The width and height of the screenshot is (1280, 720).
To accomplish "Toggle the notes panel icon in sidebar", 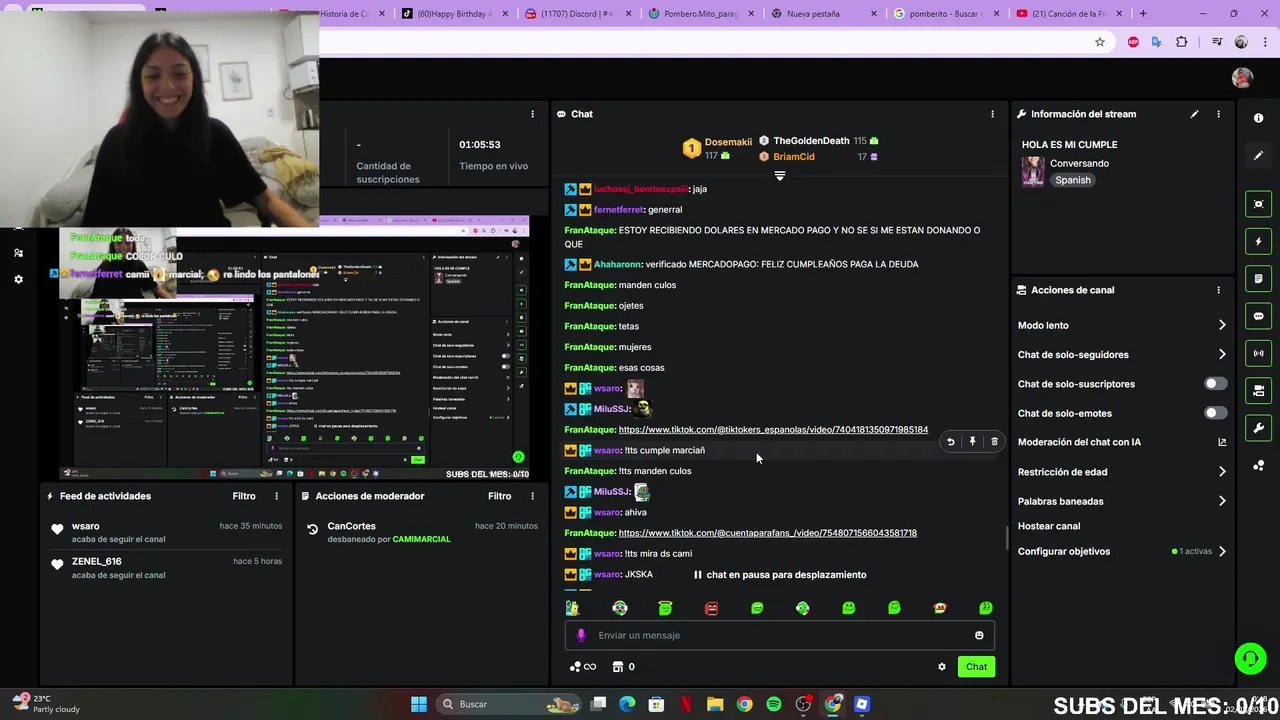I will tap(1258, 278).
